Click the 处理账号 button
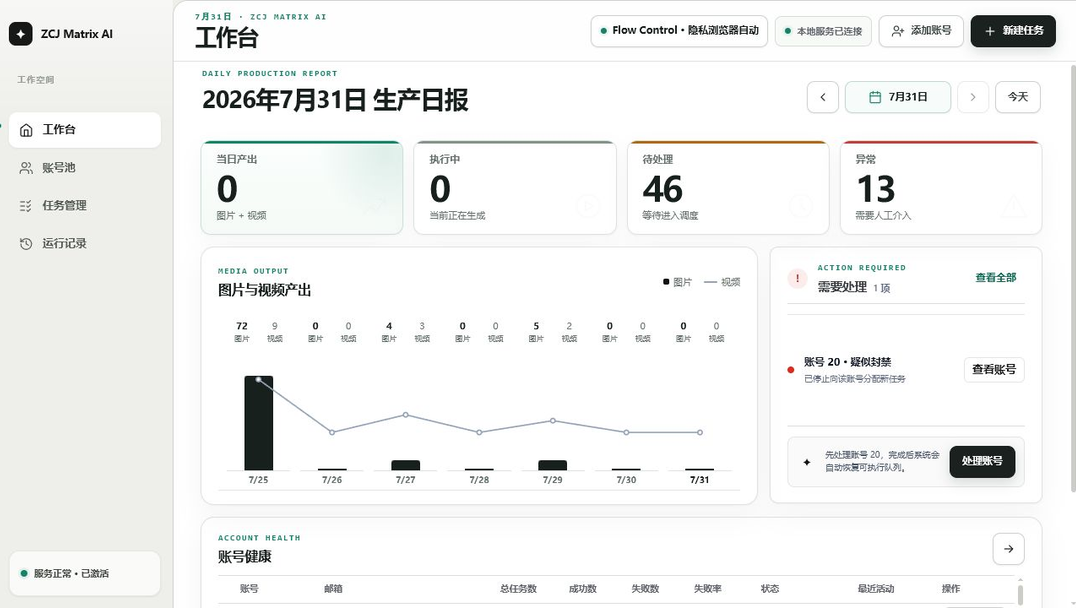This screenshot has height=608, width=1076. (x=982, y=461)
